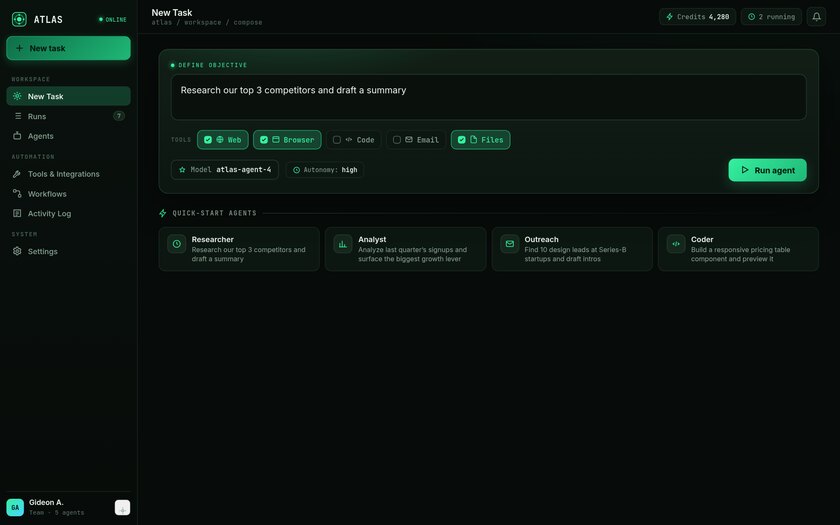Click the white icon button beside Gideon A.
840x525 pixels.
[123, 507]
